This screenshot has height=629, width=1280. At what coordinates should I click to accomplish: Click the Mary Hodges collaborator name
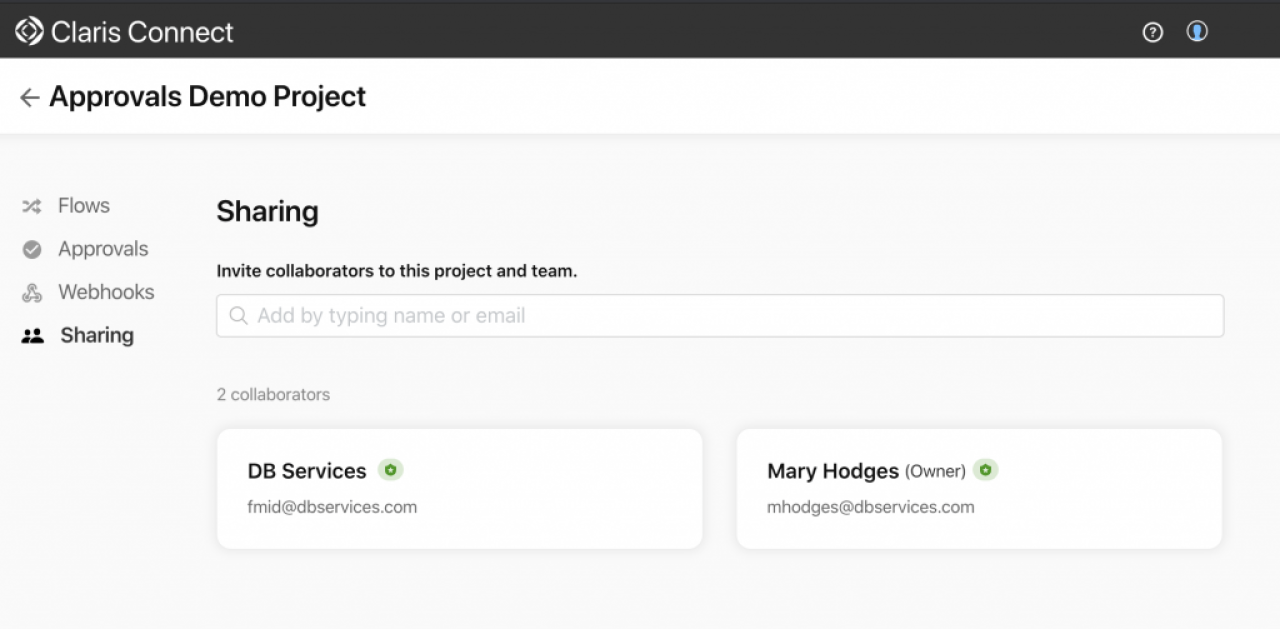833,470
